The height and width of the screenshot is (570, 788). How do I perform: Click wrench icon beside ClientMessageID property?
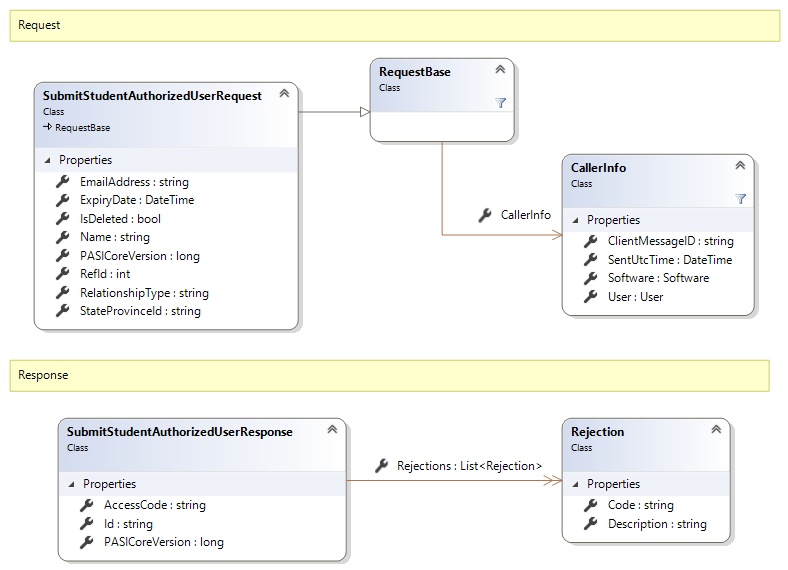tap(590, 241)
